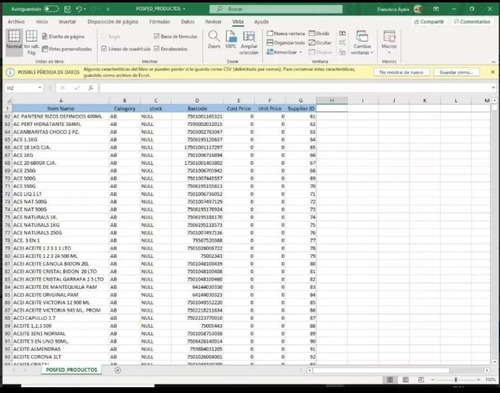Close the data loss warning bar
The image size is (500, 393).
click(493, 72)
